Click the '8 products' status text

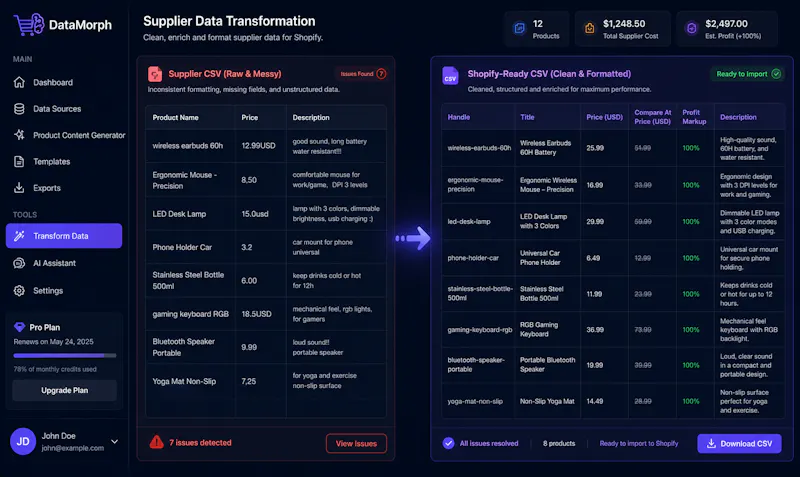559,443
